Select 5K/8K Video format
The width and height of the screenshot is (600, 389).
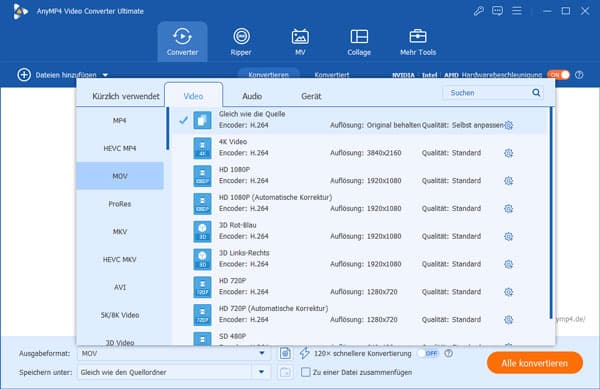(x=120, y=315)
